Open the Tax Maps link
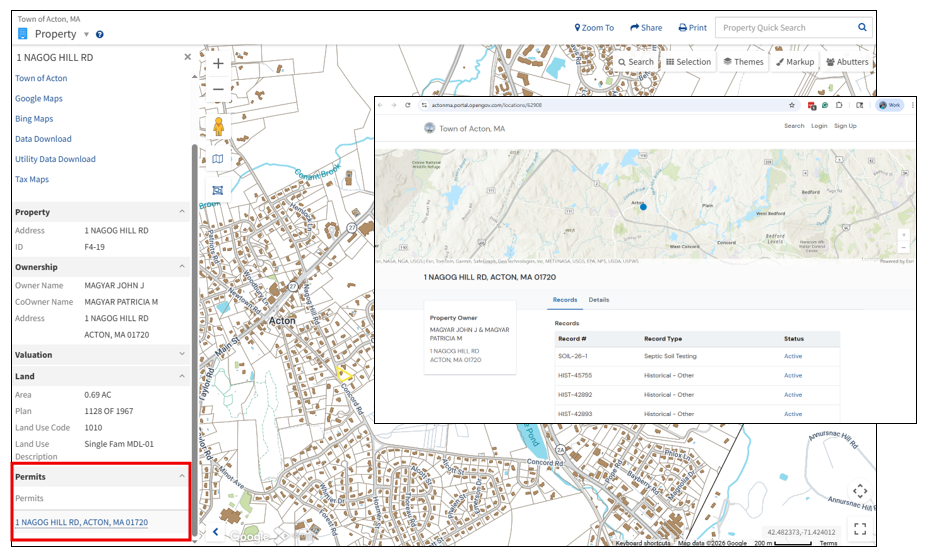The width and height of the screenshot is (927, 558). coord(32,179)
